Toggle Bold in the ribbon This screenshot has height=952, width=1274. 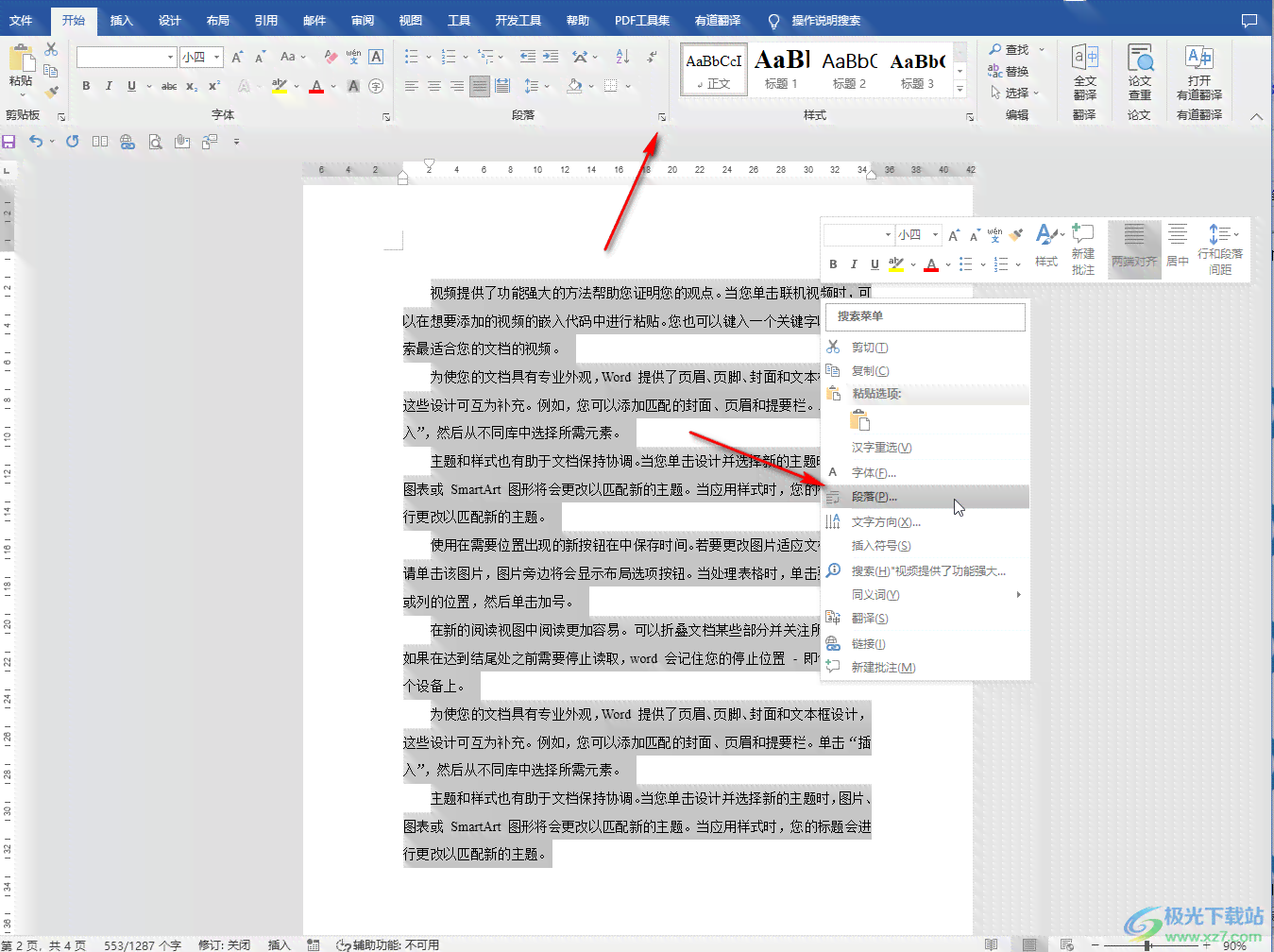point(86,86)
